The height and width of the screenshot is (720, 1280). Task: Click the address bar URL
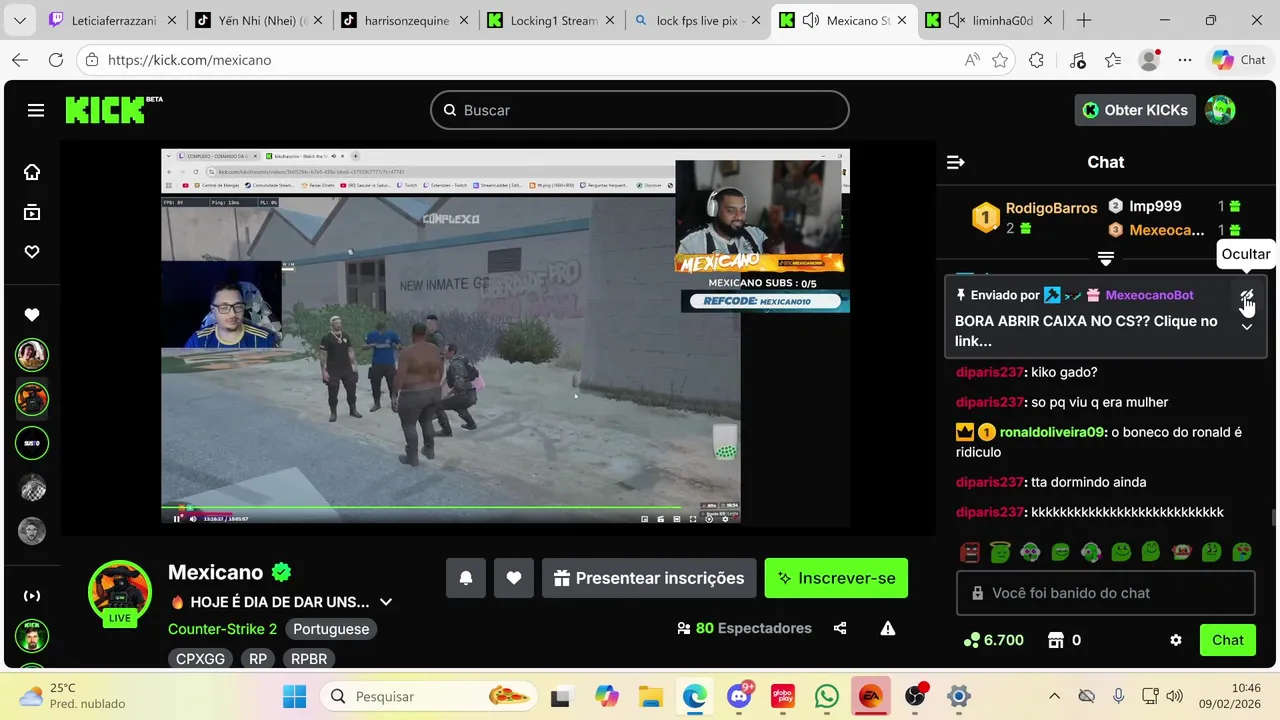pos(189,60)
